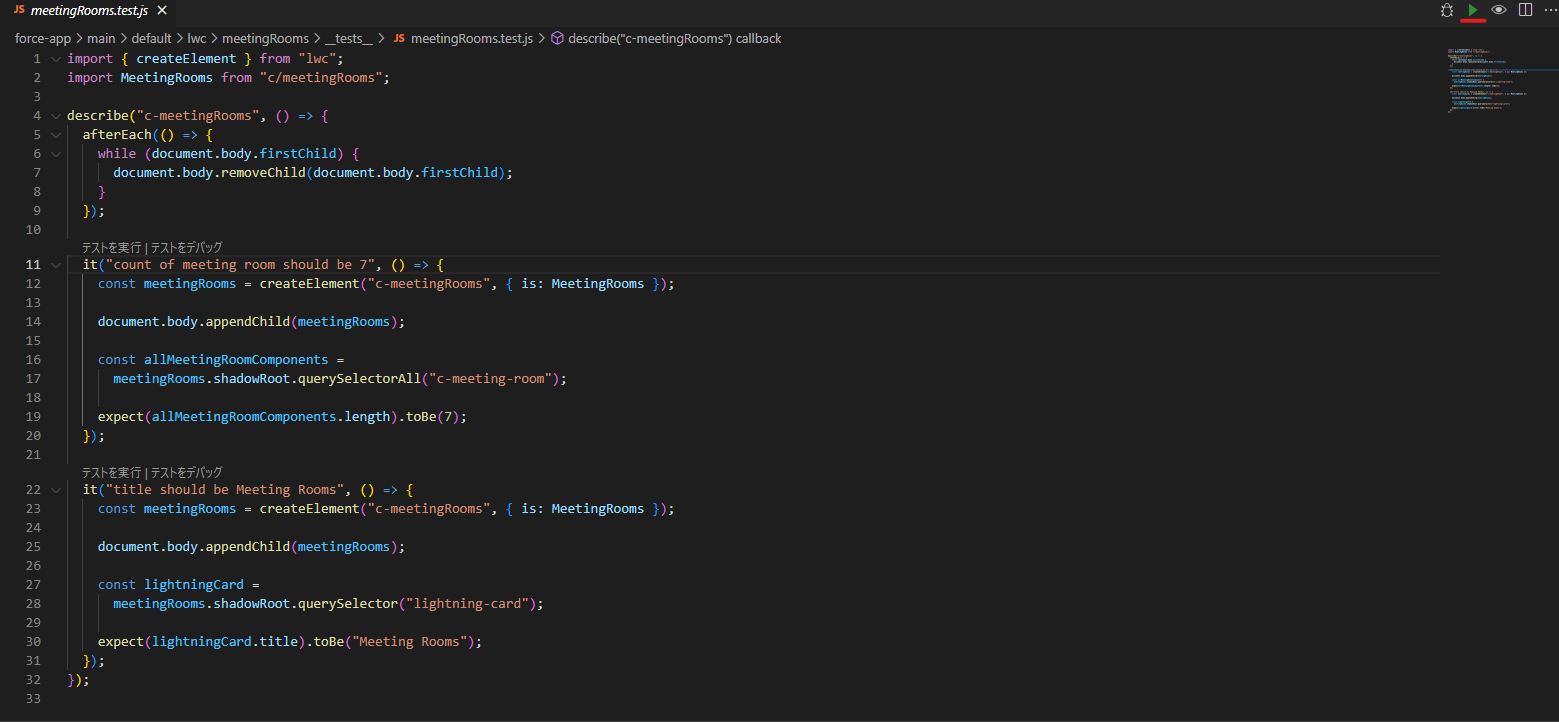The height and width of the screenshot is (722, 1559).
Task: Click toBe(7) on line 19
Action: 433,417
